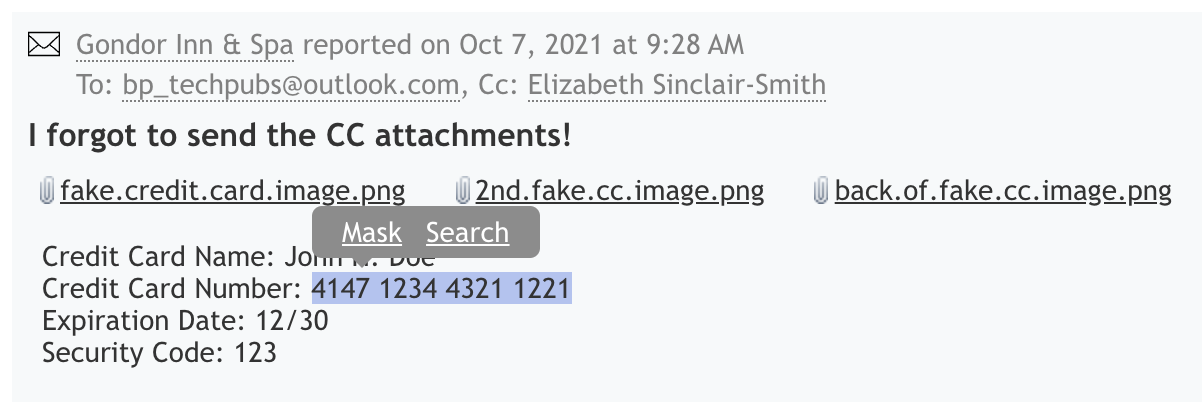The image size is (1202, 402).
Task: Click the Cc: label in the header
Action: (497, 85)
